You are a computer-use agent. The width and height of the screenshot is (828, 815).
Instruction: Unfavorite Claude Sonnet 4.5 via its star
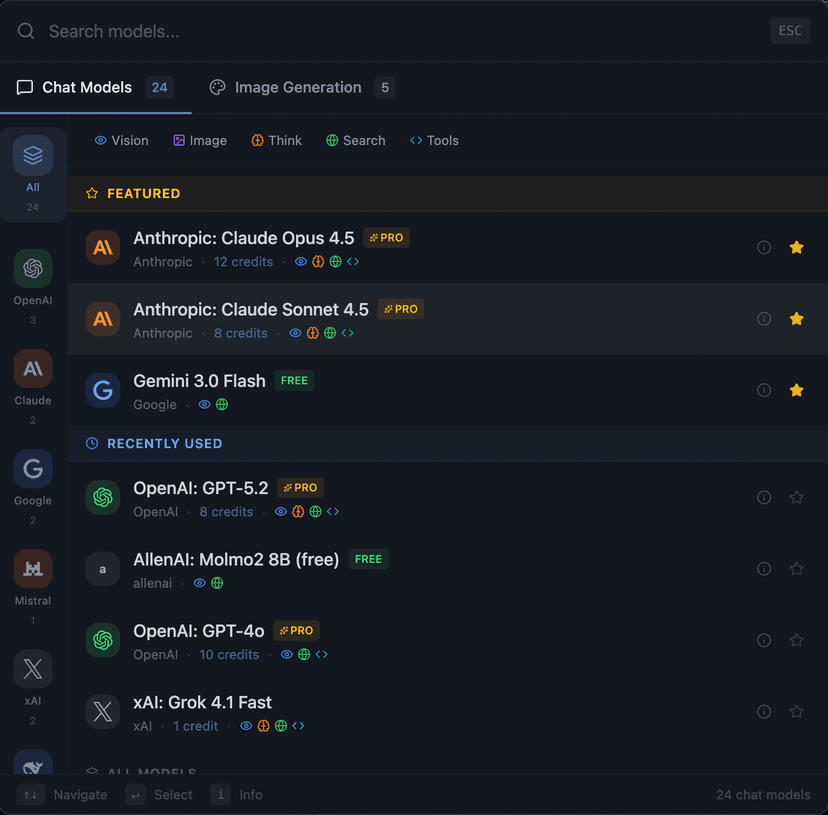click(797, 318)
